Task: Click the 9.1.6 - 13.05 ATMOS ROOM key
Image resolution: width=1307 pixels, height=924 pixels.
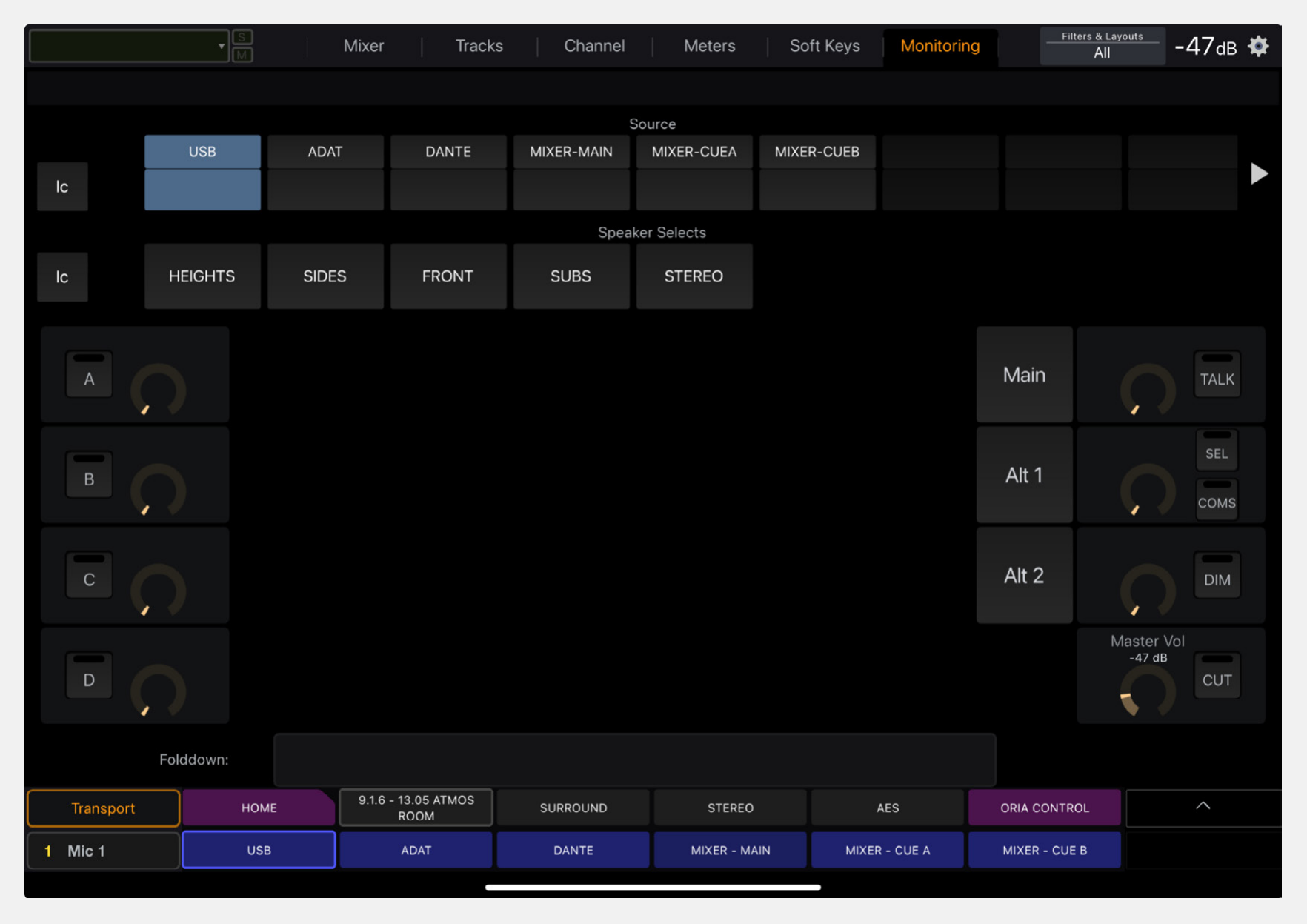Action: coord(416,808)
